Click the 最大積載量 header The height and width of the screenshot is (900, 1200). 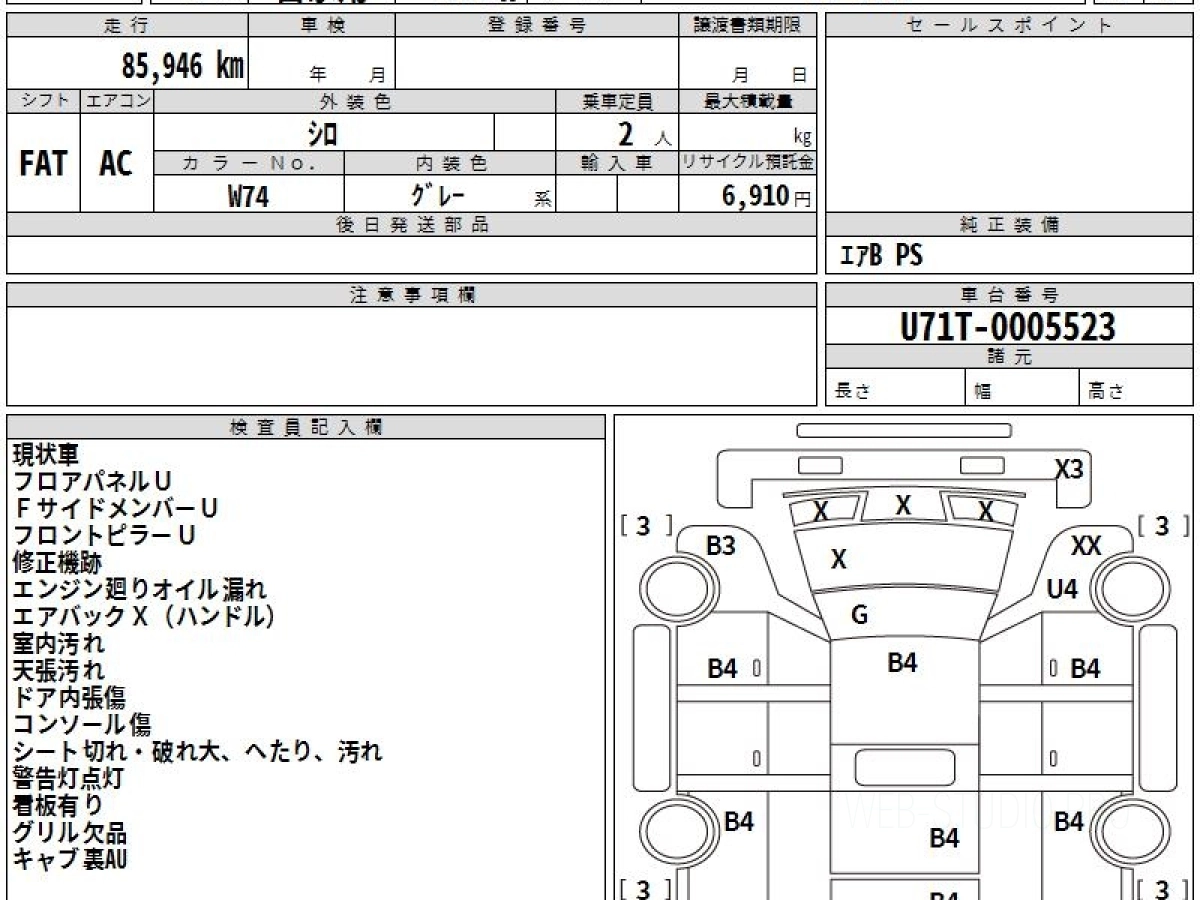point(747,101)
